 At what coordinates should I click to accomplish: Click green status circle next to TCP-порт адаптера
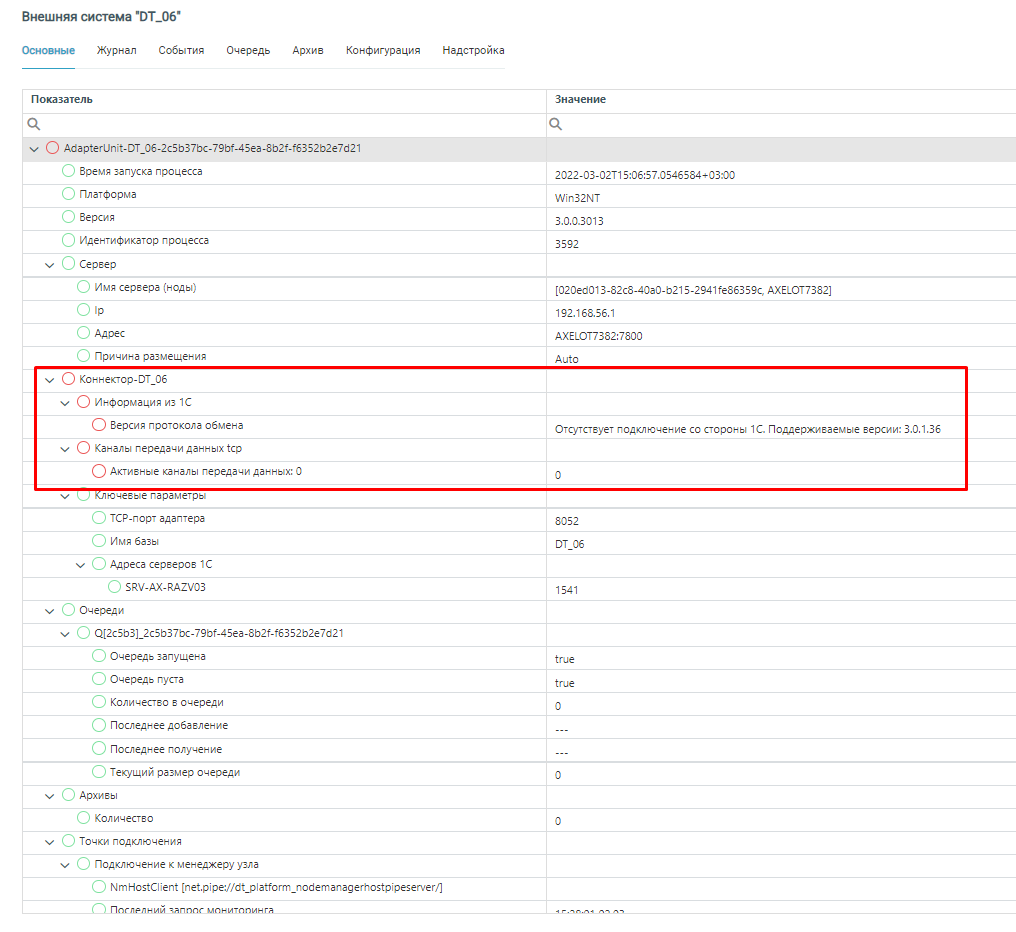(99, 518)
